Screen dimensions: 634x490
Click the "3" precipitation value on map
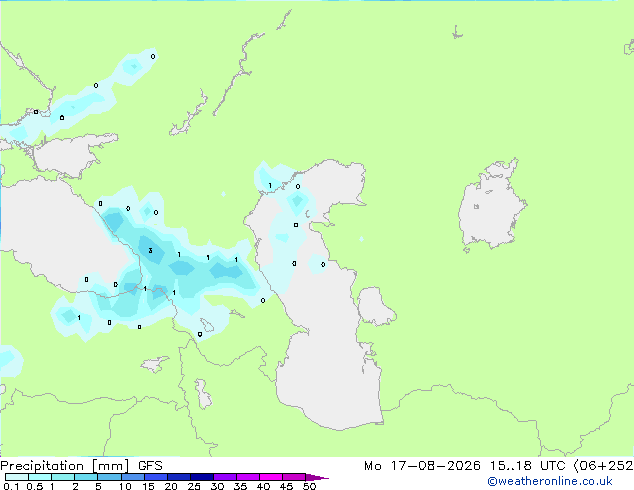point(150,251)
